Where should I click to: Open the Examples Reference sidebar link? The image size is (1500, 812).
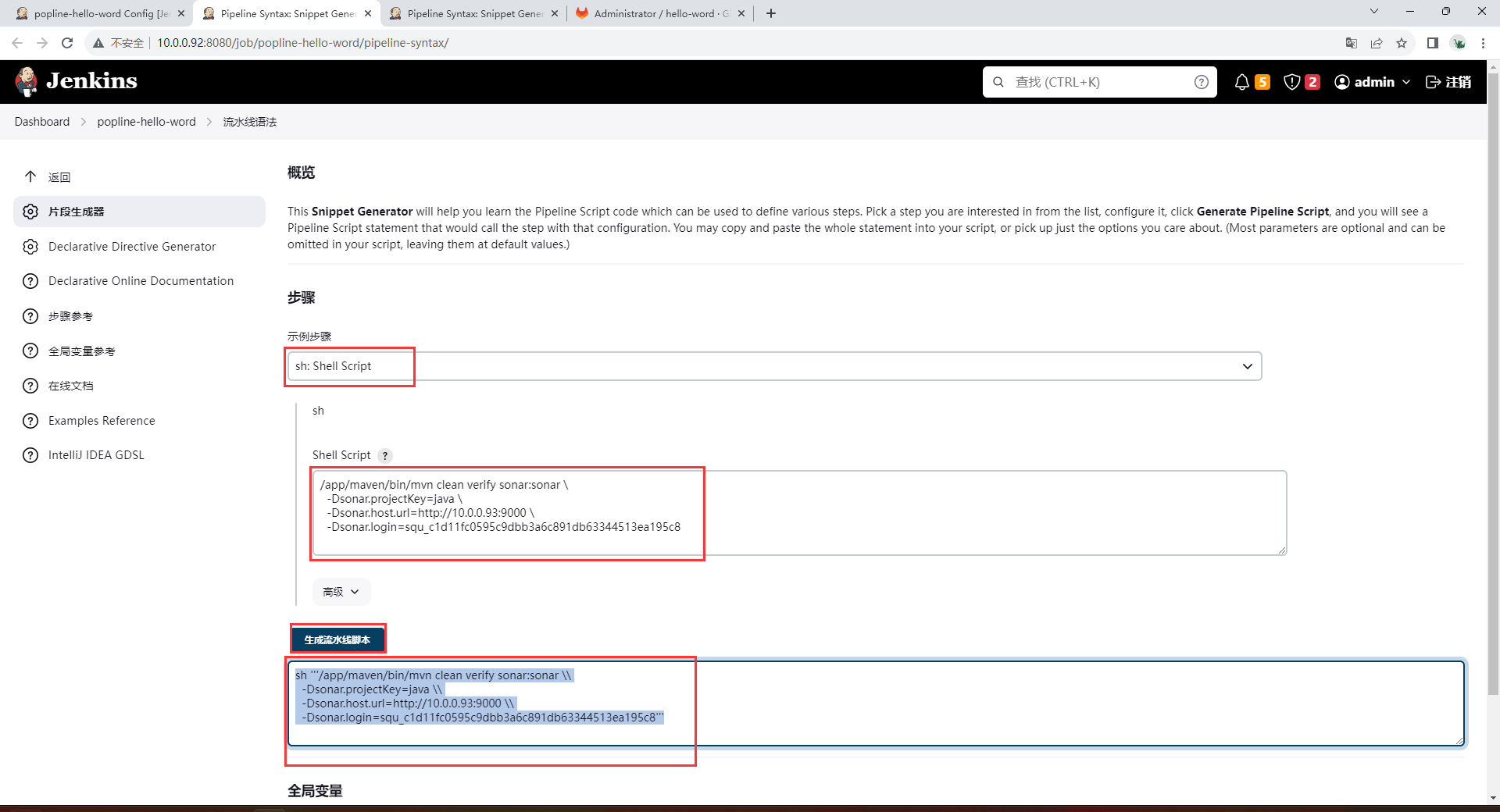[102, 421]
